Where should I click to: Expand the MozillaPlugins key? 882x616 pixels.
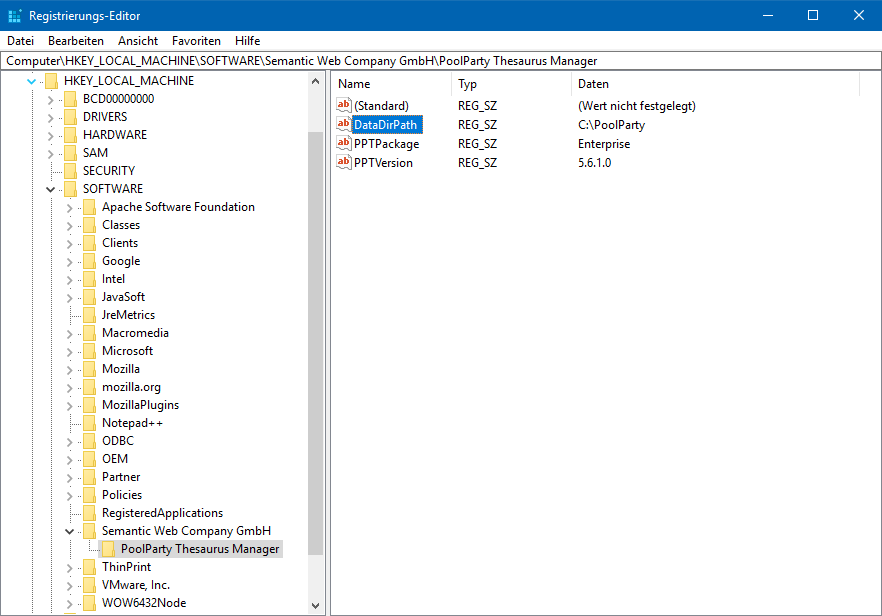coord(69,406)
